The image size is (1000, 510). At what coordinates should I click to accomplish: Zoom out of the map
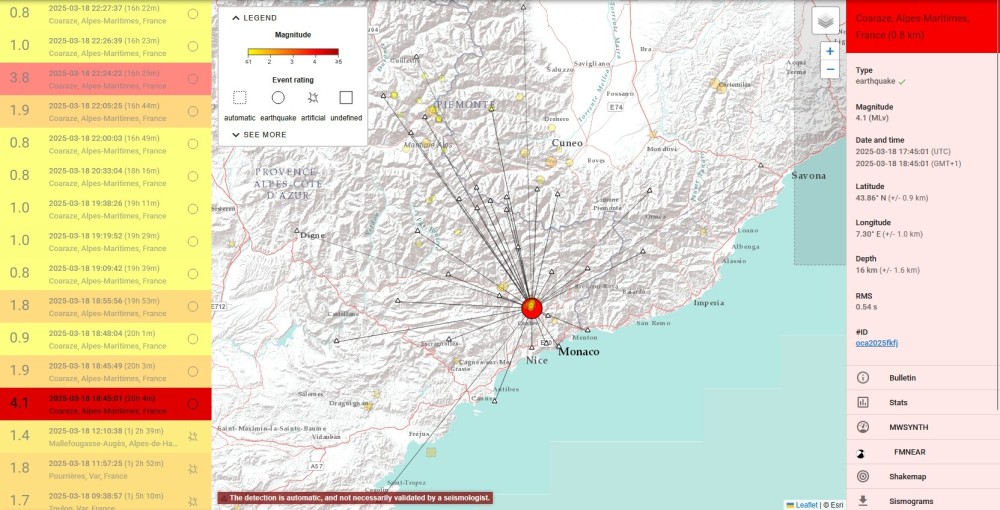point(830,70)
